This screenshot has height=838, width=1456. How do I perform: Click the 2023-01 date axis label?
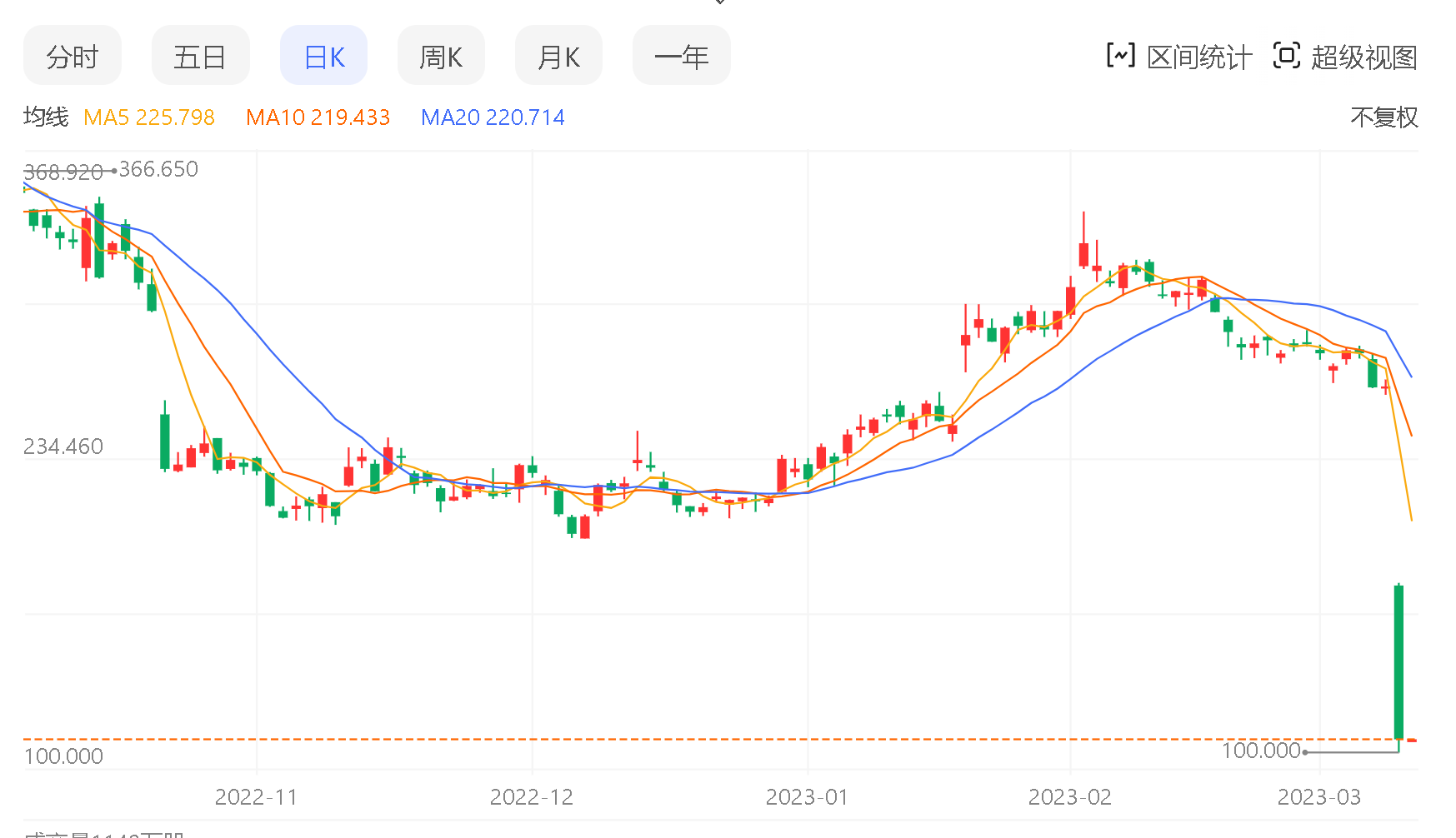pos(807,797)
